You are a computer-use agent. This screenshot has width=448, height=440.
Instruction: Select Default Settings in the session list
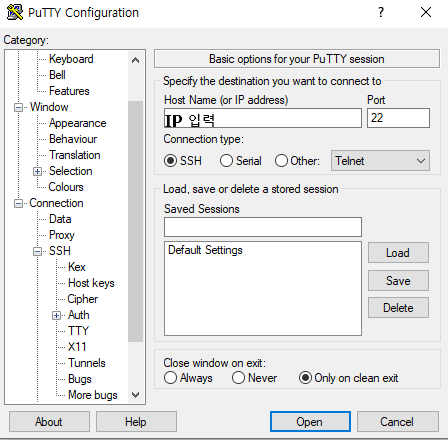pos(205,250)
